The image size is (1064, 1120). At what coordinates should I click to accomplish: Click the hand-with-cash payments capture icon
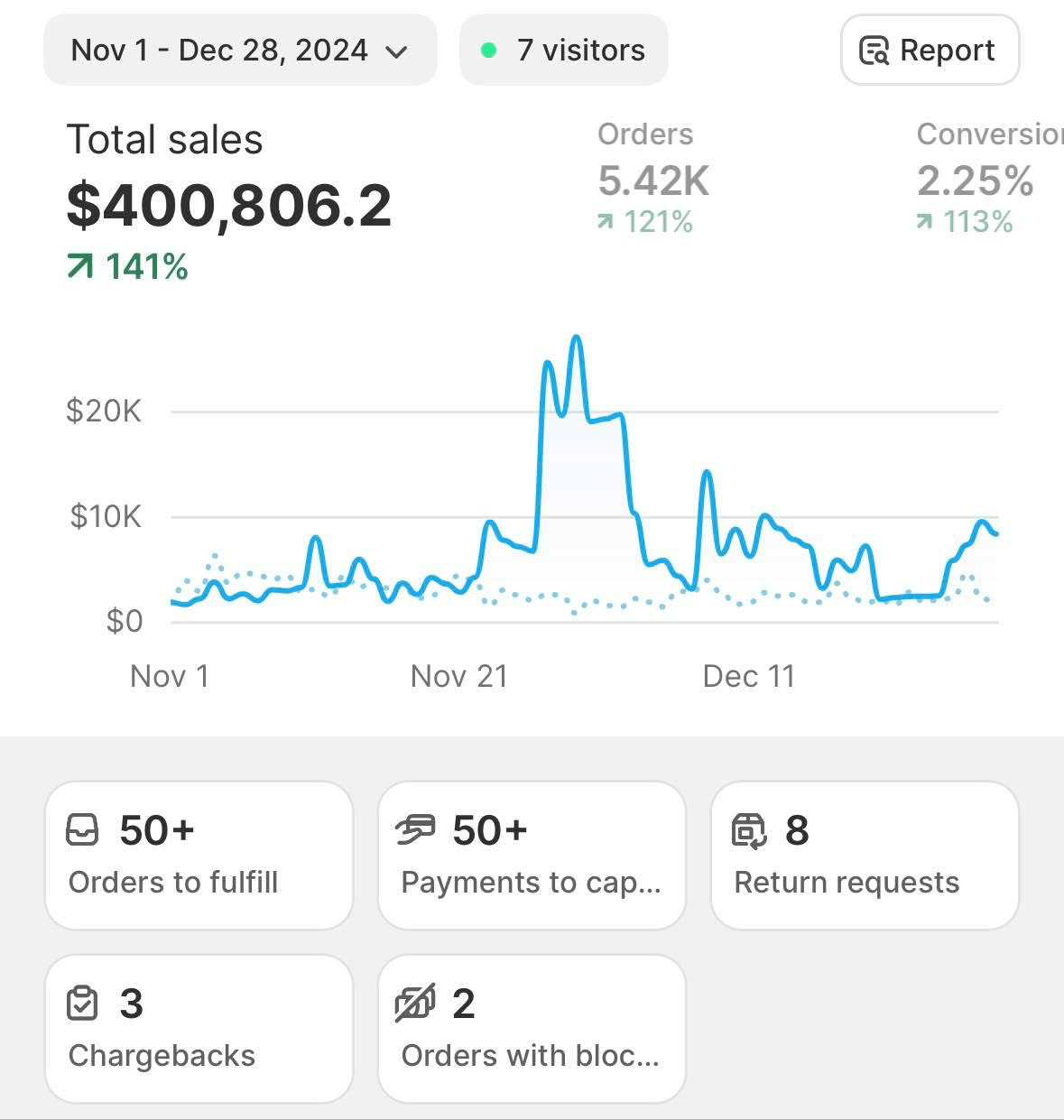coord(415,830)
